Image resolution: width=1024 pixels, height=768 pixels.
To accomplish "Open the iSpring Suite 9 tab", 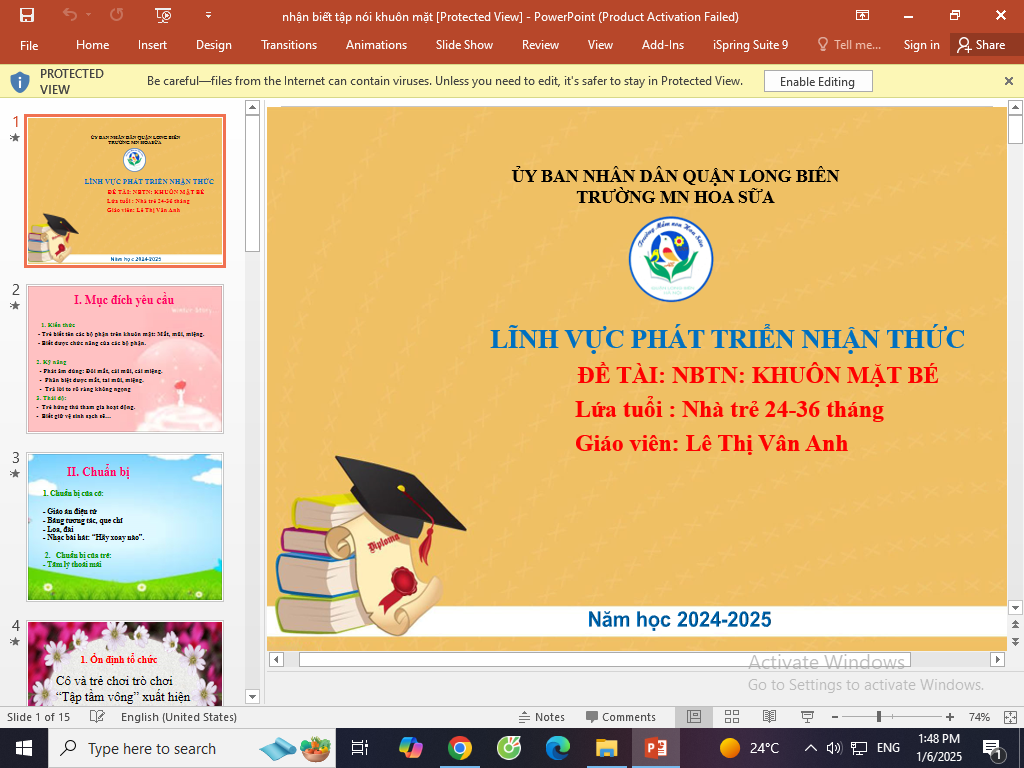I will [x=750, y=45].
